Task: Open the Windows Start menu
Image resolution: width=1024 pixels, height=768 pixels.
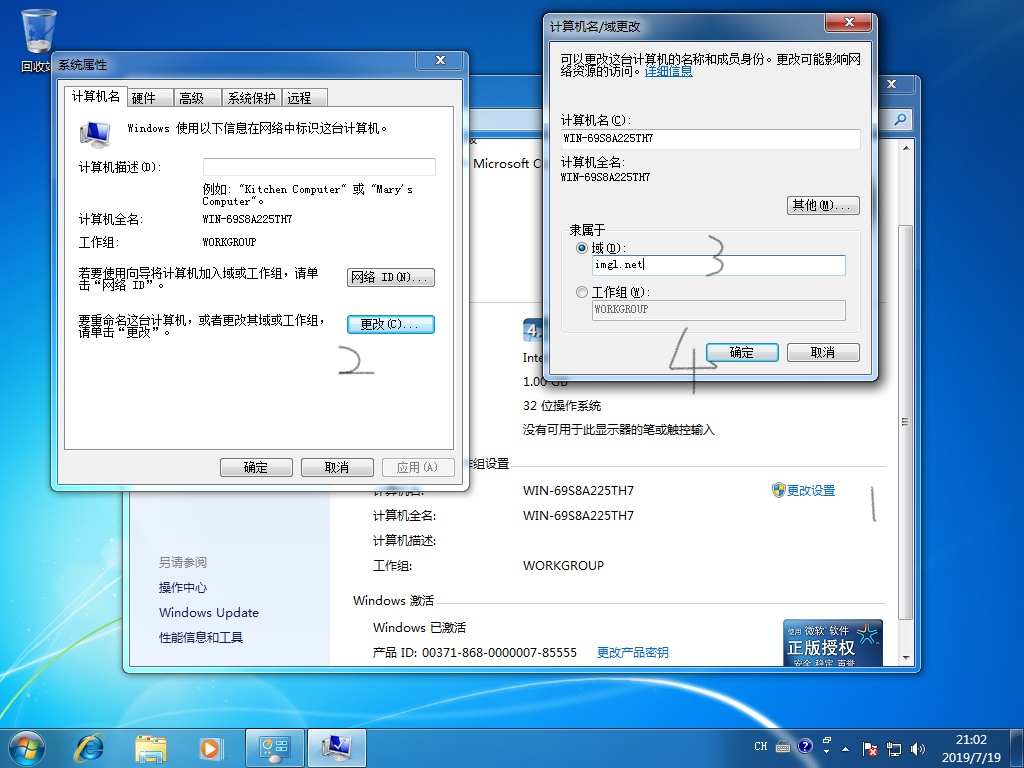Action: 26,746
